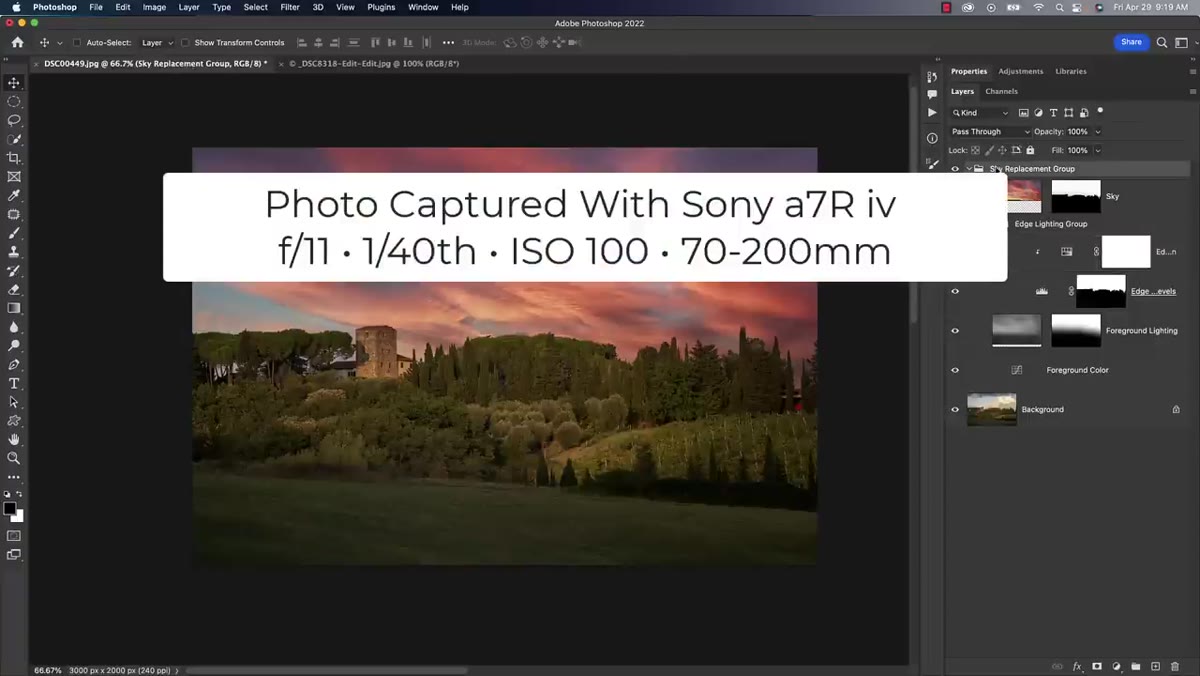The image size is (1200, 676).
Task: Select the Lasso tool
Action: point(14,120)
